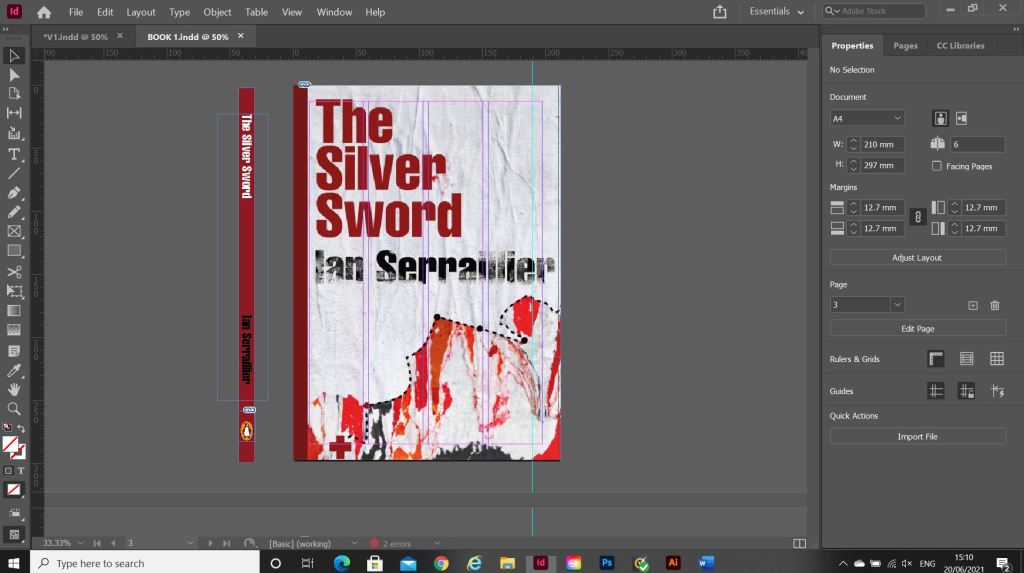1024x573 pixels.
Task: Set landscape page orientation
Action: pyautogui.click(x=961, y=118)
